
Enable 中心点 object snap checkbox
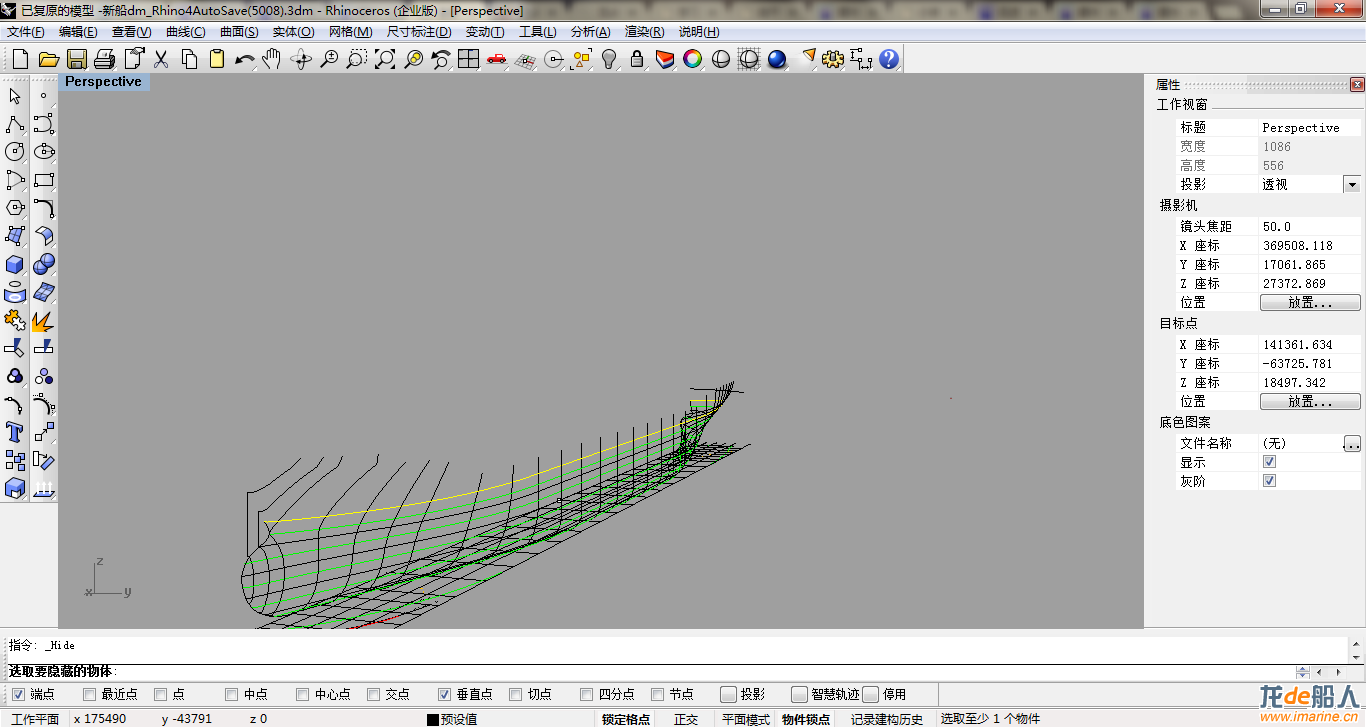303,694
